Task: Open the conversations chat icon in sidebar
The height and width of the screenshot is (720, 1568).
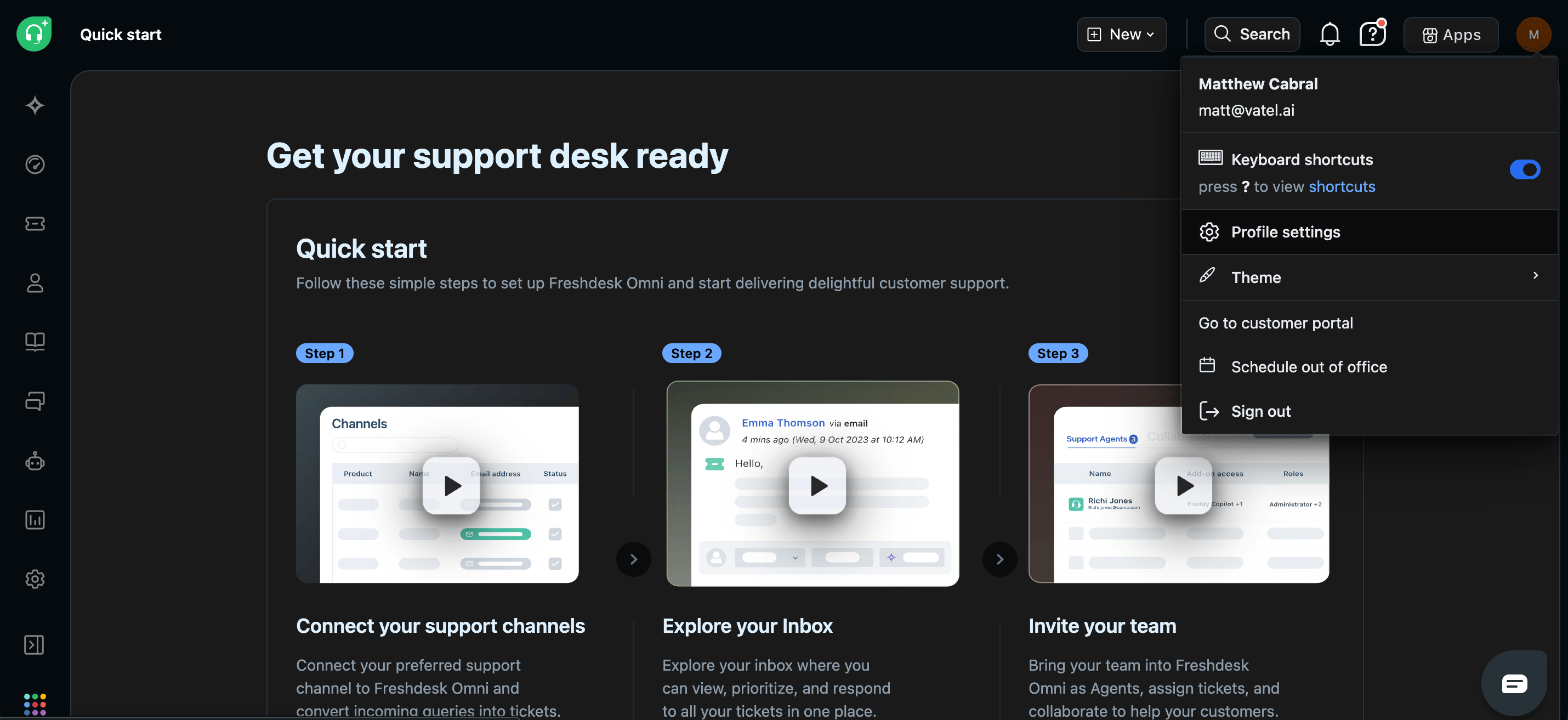Action: click(x=35, y=401)
